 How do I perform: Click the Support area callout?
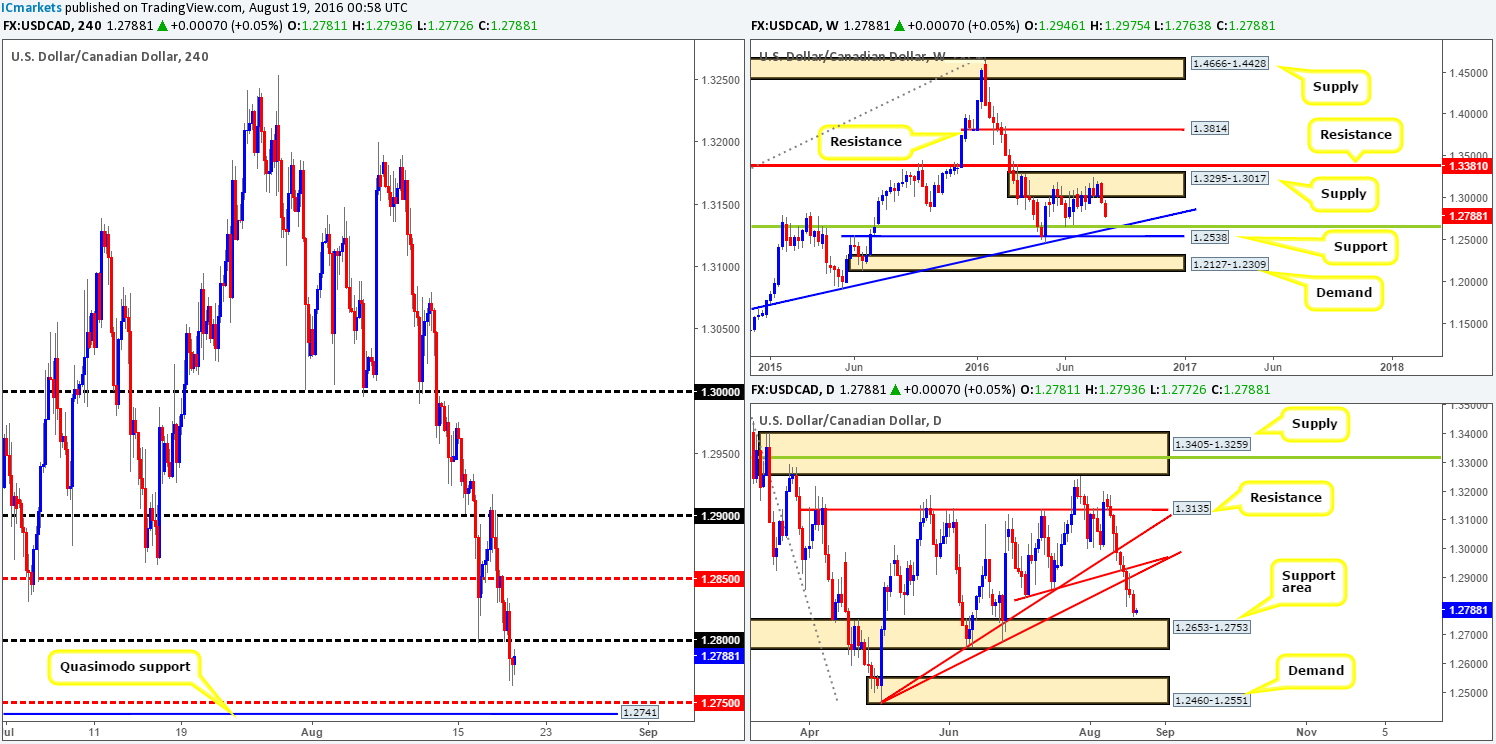point(1309,583)
